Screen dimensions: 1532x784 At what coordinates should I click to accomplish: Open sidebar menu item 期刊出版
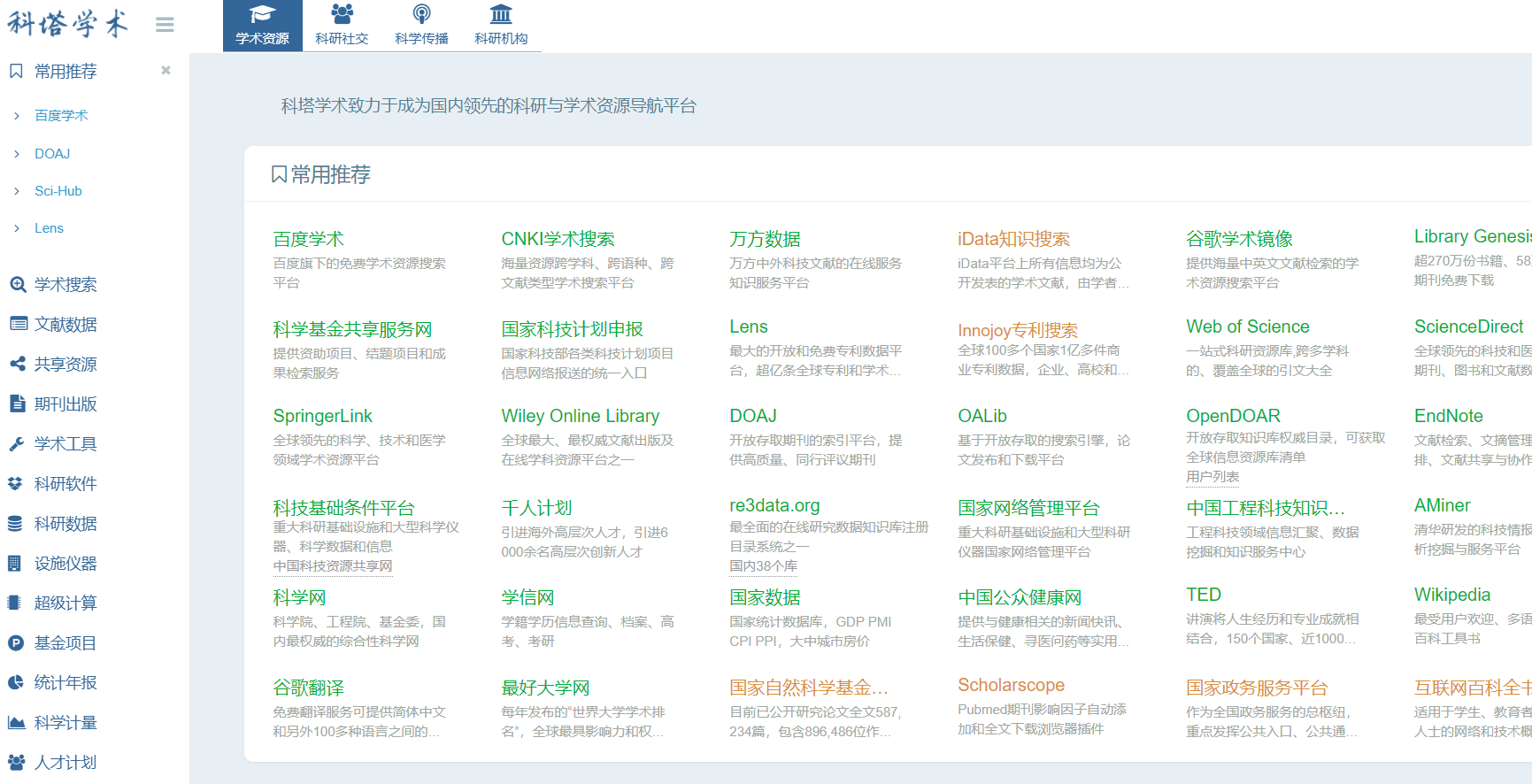[65, 404]
